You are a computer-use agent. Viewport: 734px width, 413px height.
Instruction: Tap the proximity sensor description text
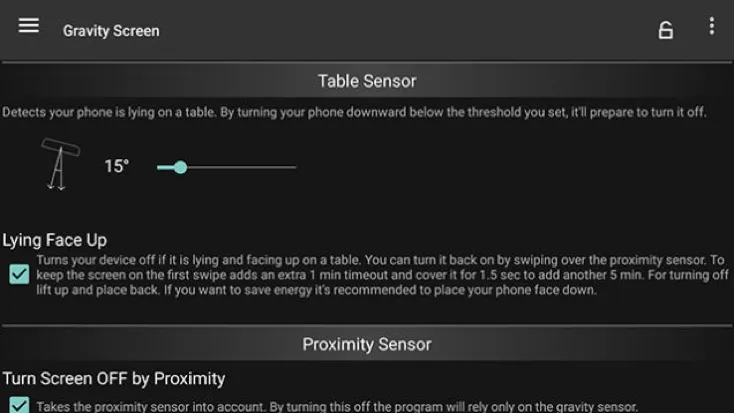(336, 406)
